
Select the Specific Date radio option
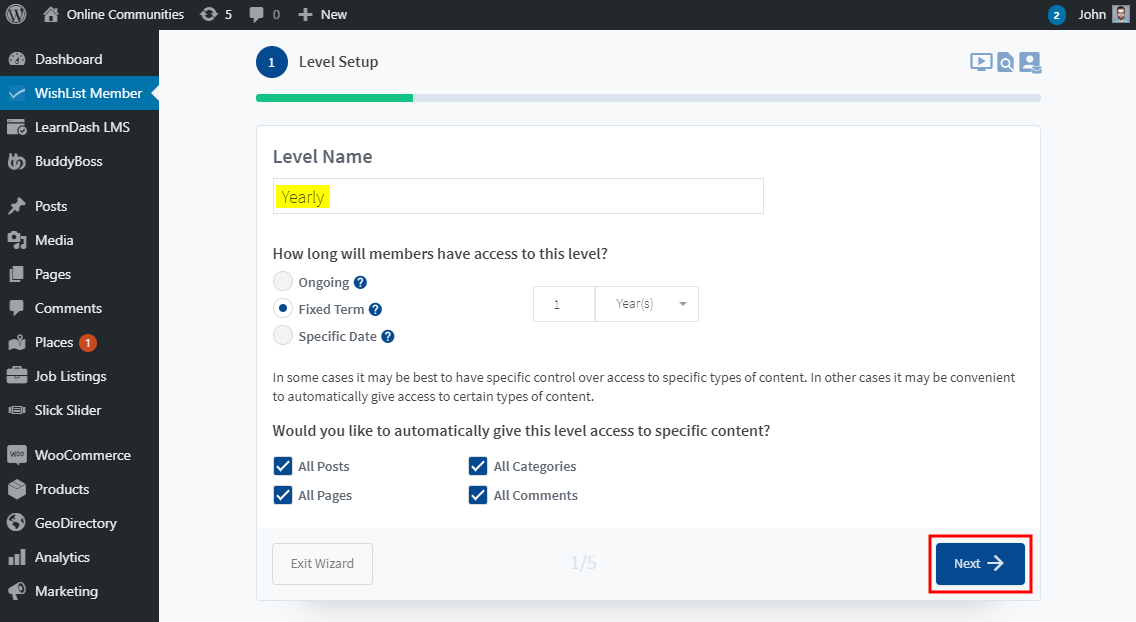(x=283, y=336)
